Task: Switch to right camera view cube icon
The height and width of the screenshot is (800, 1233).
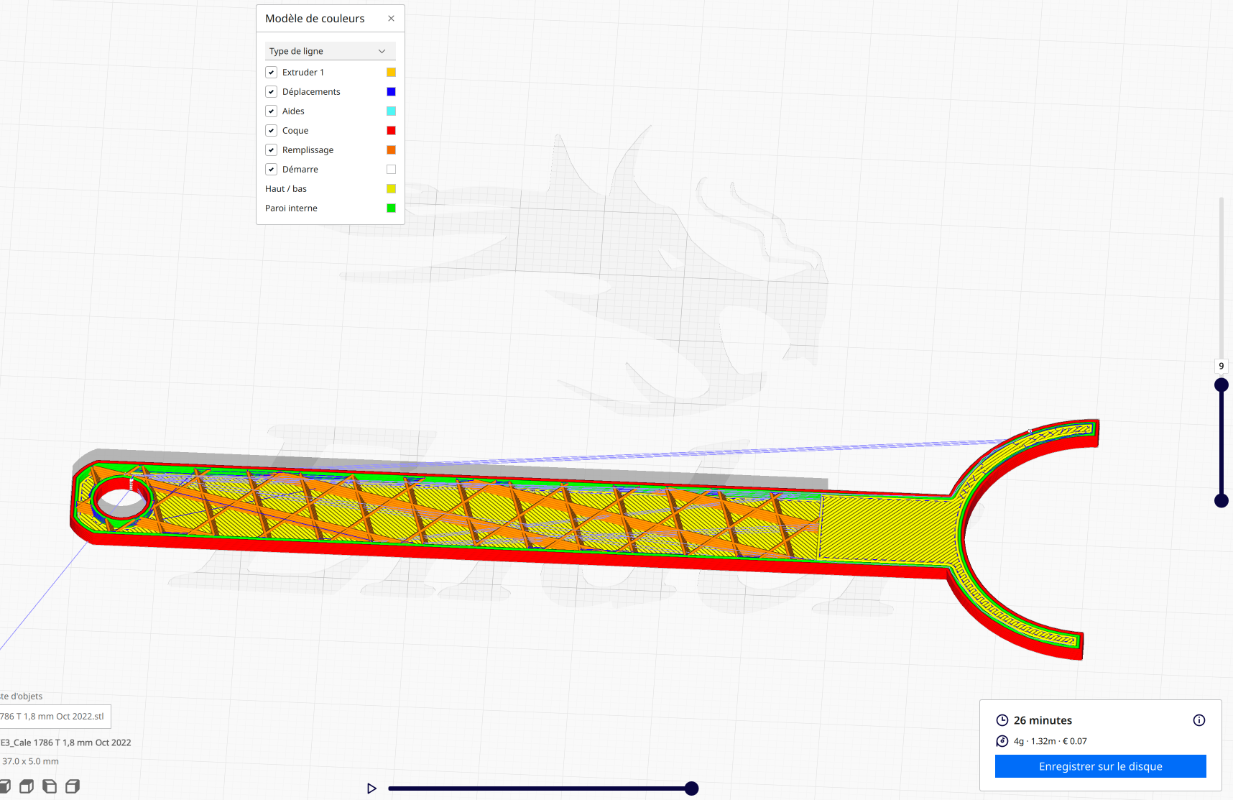Action: [x=72, y=787]
